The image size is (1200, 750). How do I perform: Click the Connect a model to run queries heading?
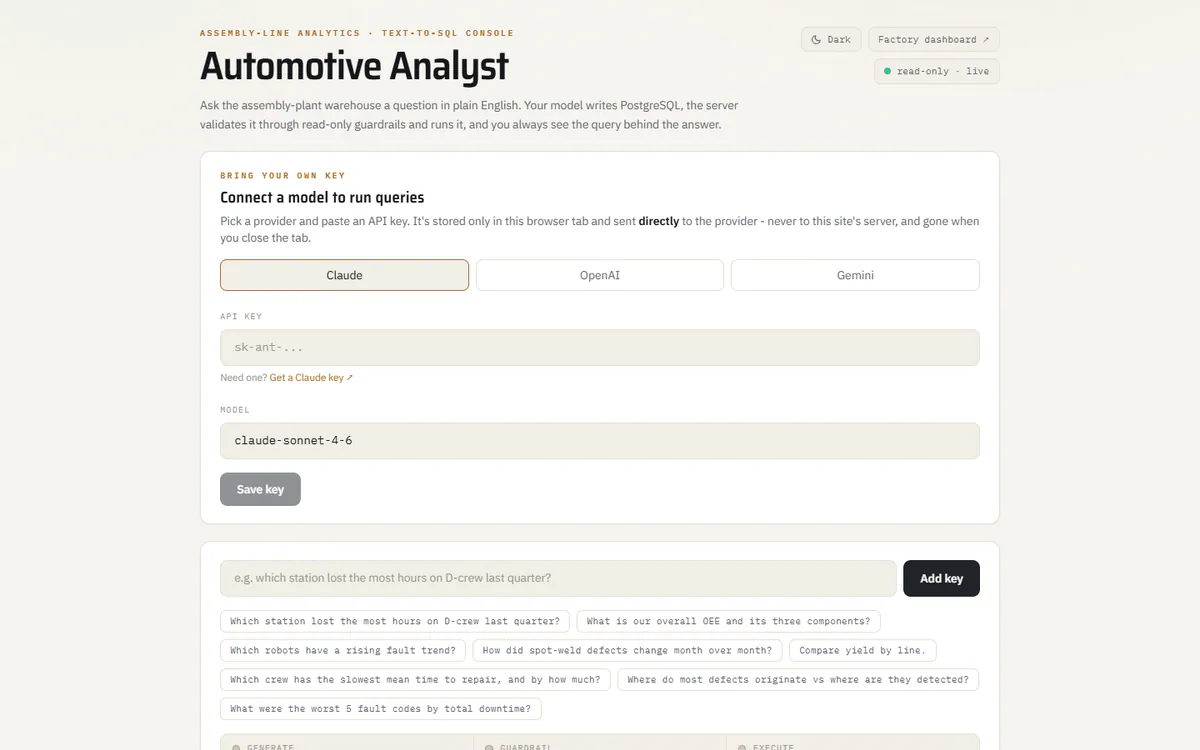pyautogui.click(x=322, y=198)
